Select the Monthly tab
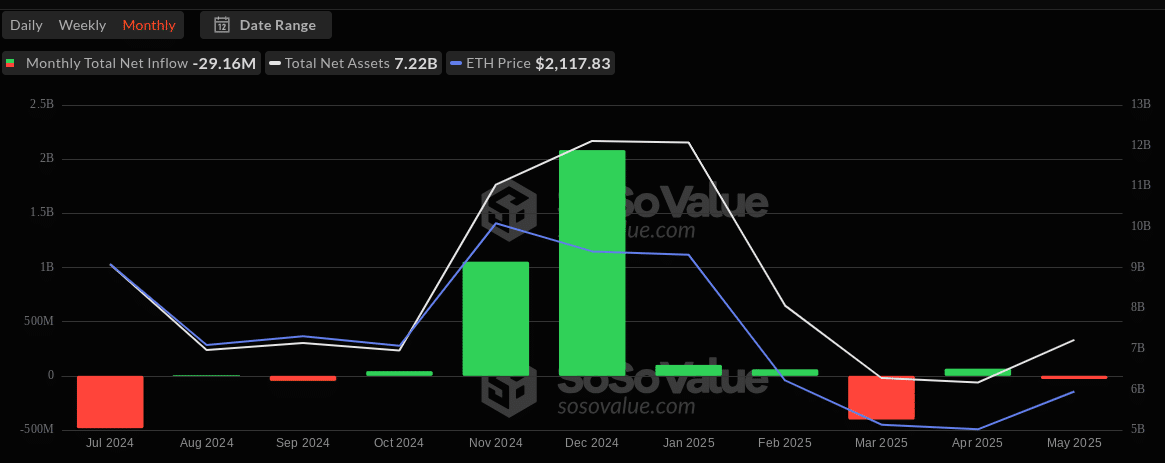The height and width of the screenshot is (463, 1165). [x=148, y=25]
